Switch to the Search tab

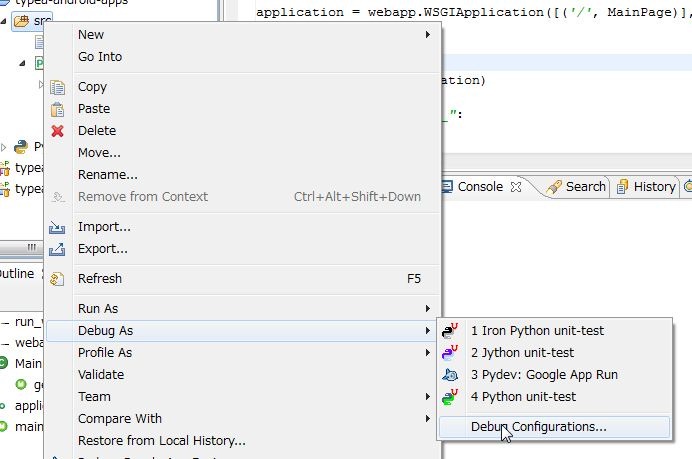pyautogui.click(x=584, y=187)
